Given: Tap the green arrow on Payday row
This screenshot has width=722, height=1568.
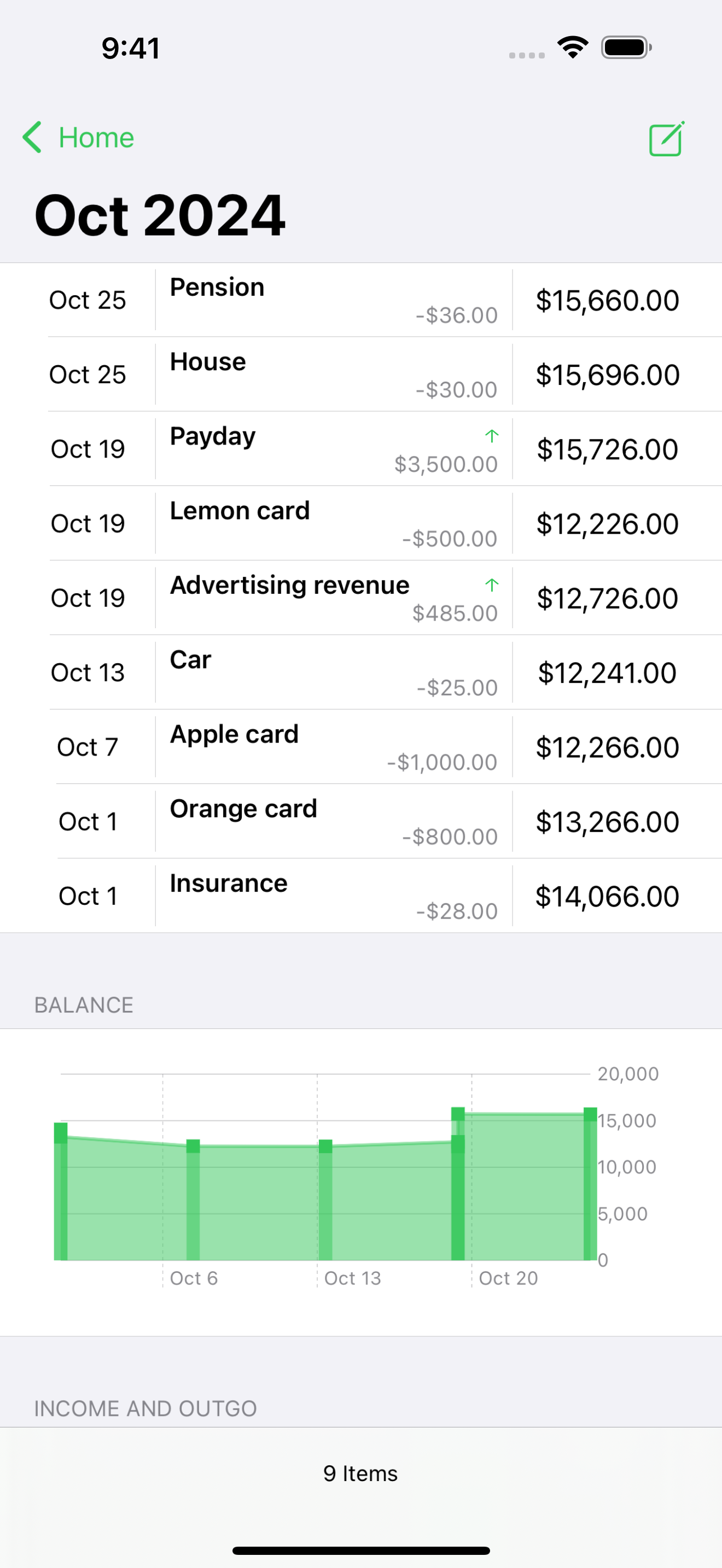Looking at the screenshot, I should [492, 436].
